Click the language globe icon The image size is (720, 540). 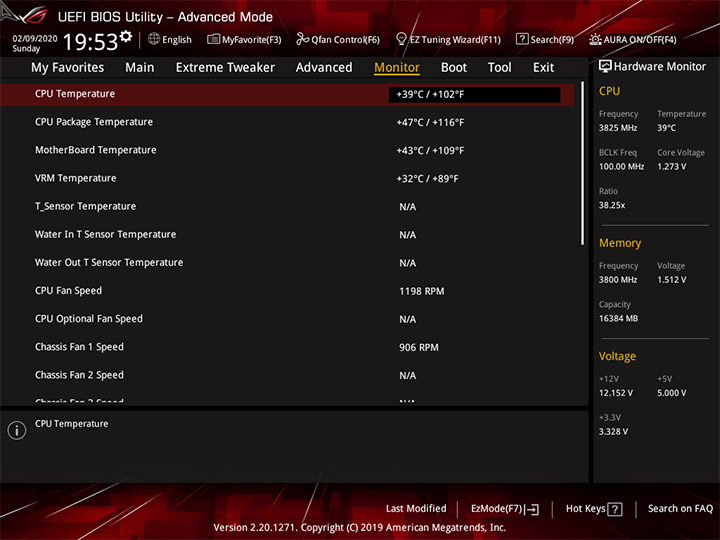[x=154, y=39]
